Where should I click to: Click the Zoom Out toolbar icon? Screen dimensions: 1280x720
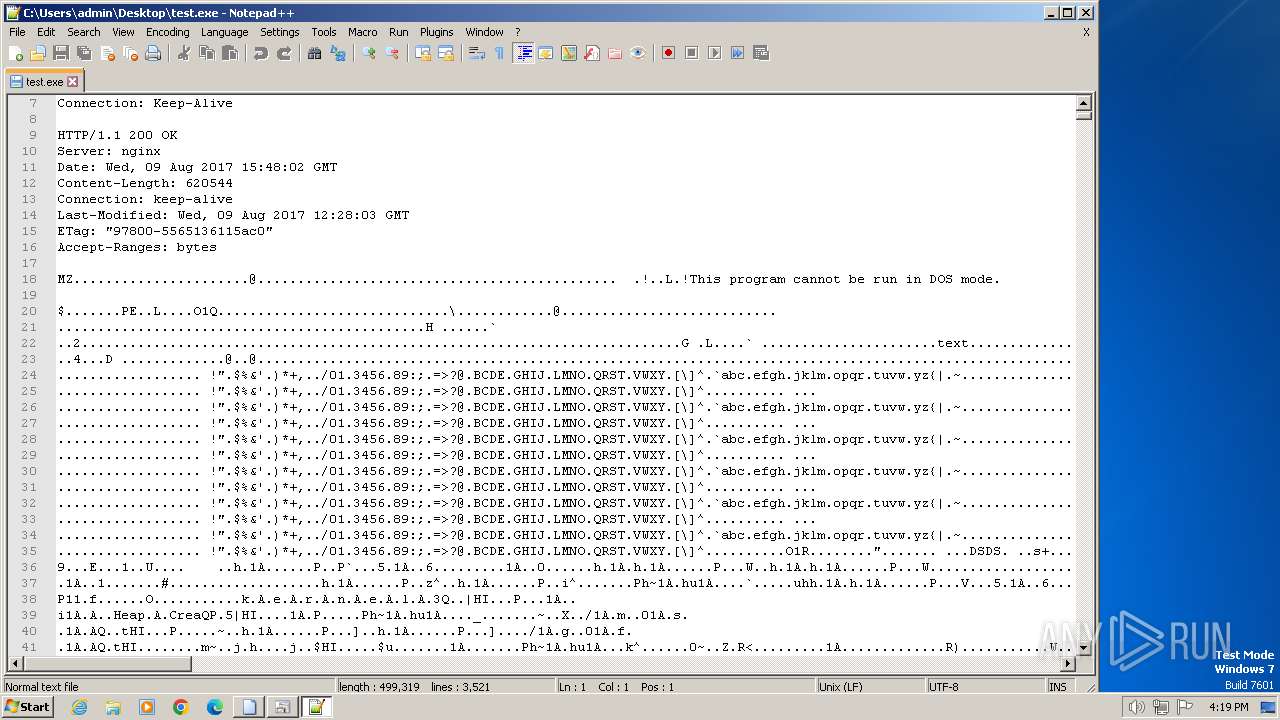click(x=392, y=53)
